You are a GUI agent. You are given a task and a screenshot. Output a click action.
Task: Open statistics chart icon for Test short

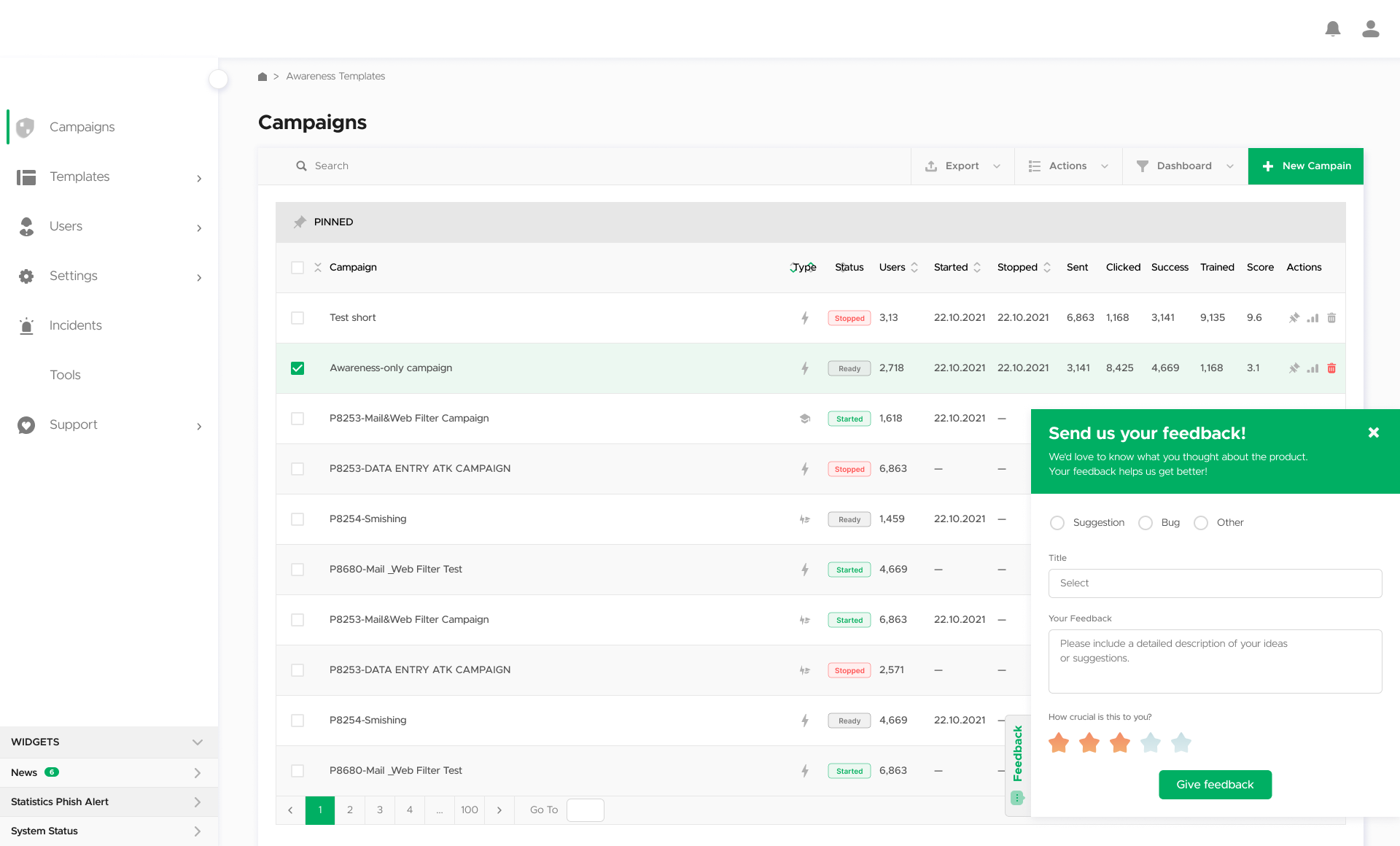[x=1312, y=318]
